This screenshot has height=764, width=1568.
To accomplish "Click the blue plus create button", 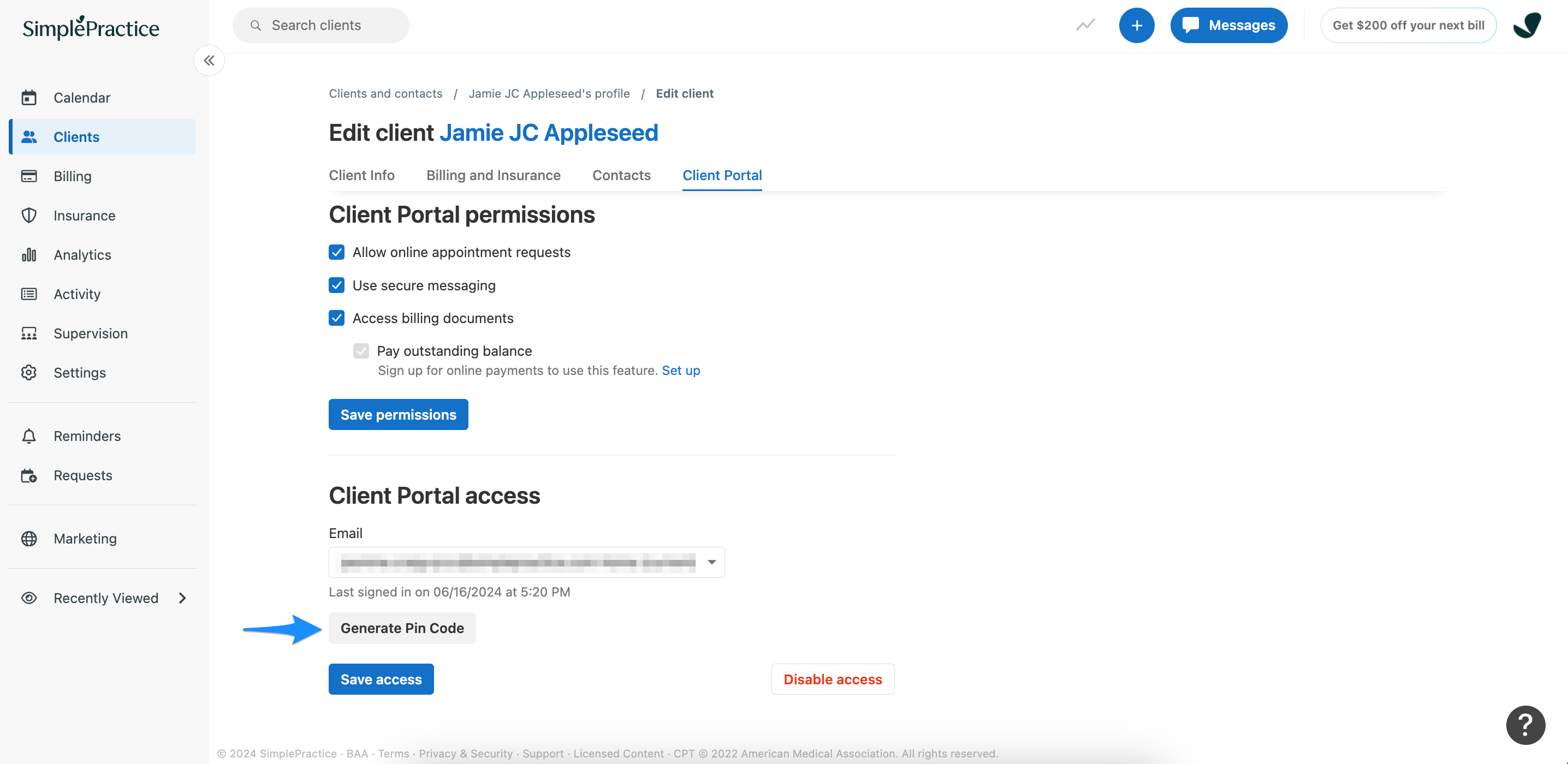I will pos(1136,26).
